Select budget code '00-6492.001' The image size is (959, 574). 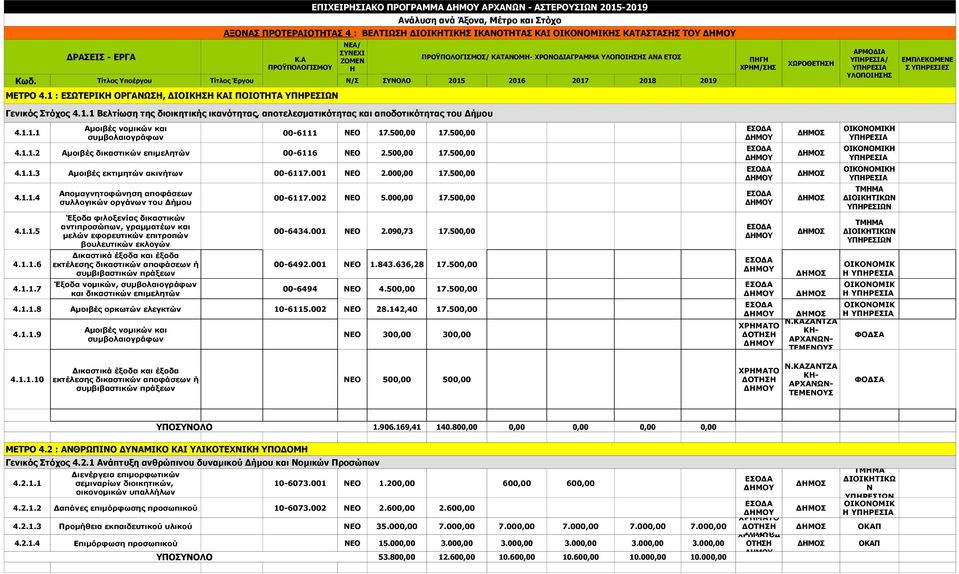300,265
